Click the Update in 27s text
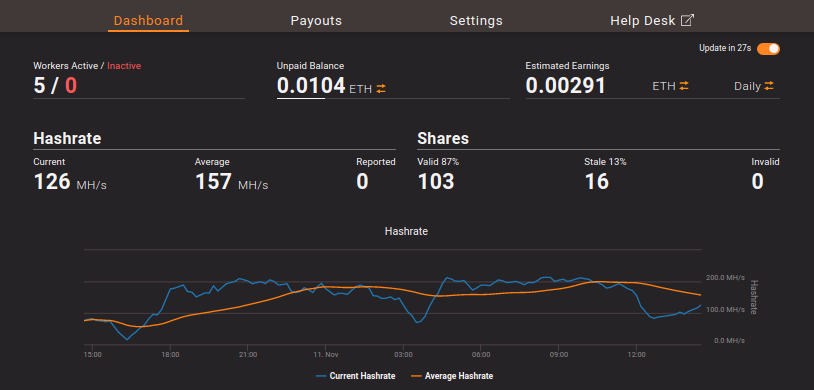 [725, 48]
